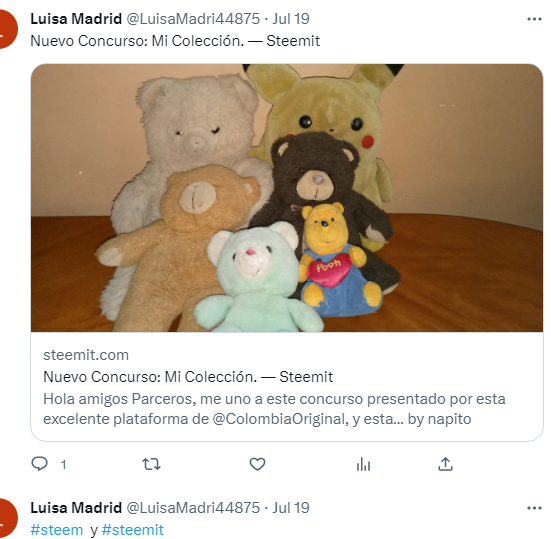
Task: Open Luisa Madrid name in second tweet
Action: click(x=76, y=508)
